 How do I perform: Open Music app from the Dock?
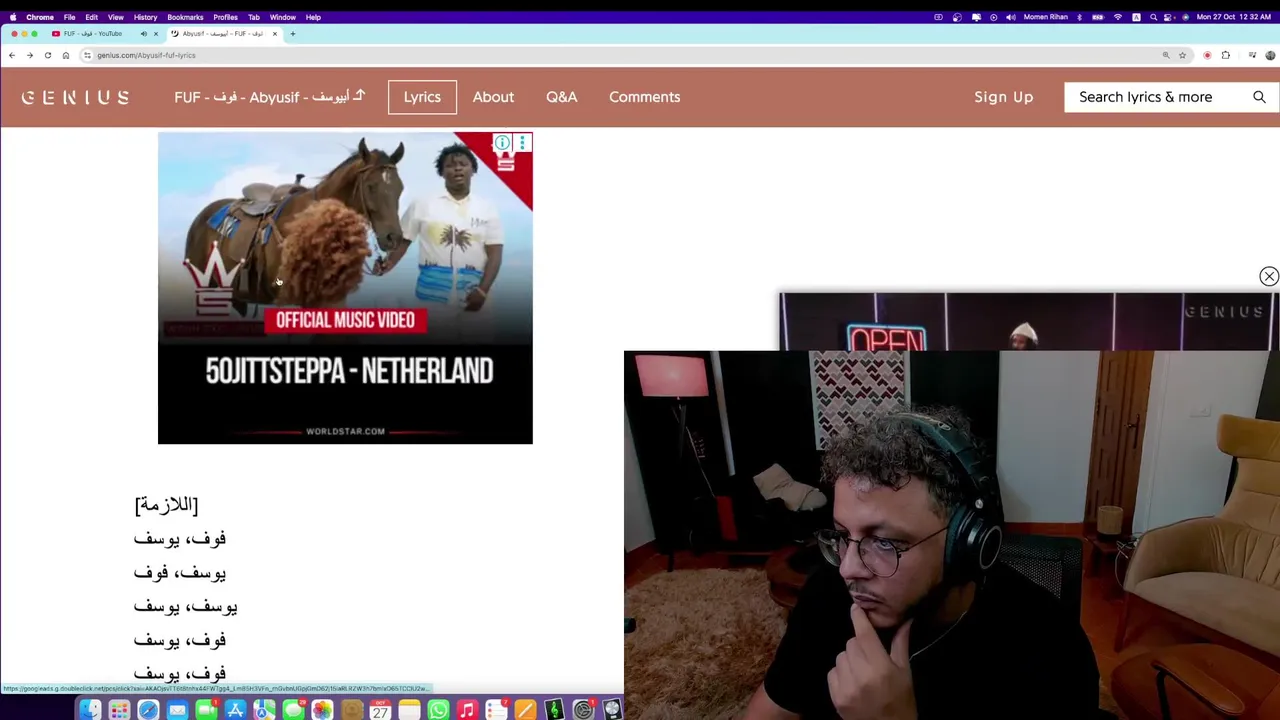pos(467,710)
